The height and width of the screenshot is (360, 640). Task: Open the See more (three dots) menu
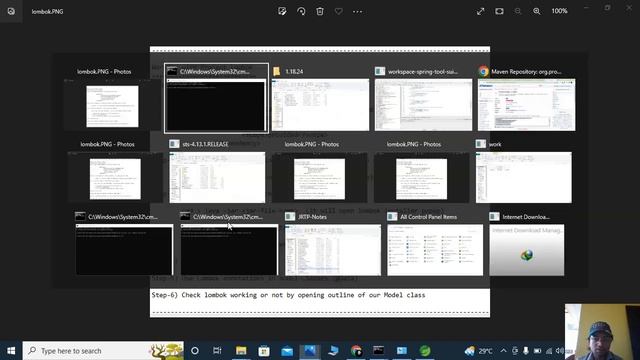(358, 11)
